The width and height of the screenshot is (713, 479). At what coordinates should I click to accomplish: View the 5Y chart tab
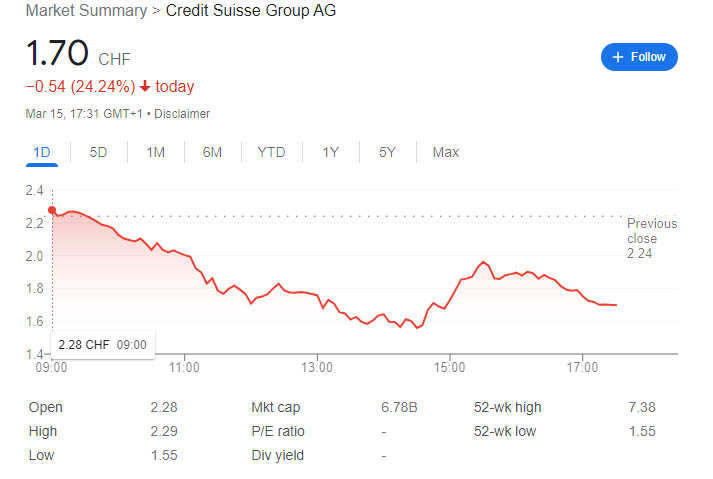tap(387, 152)
